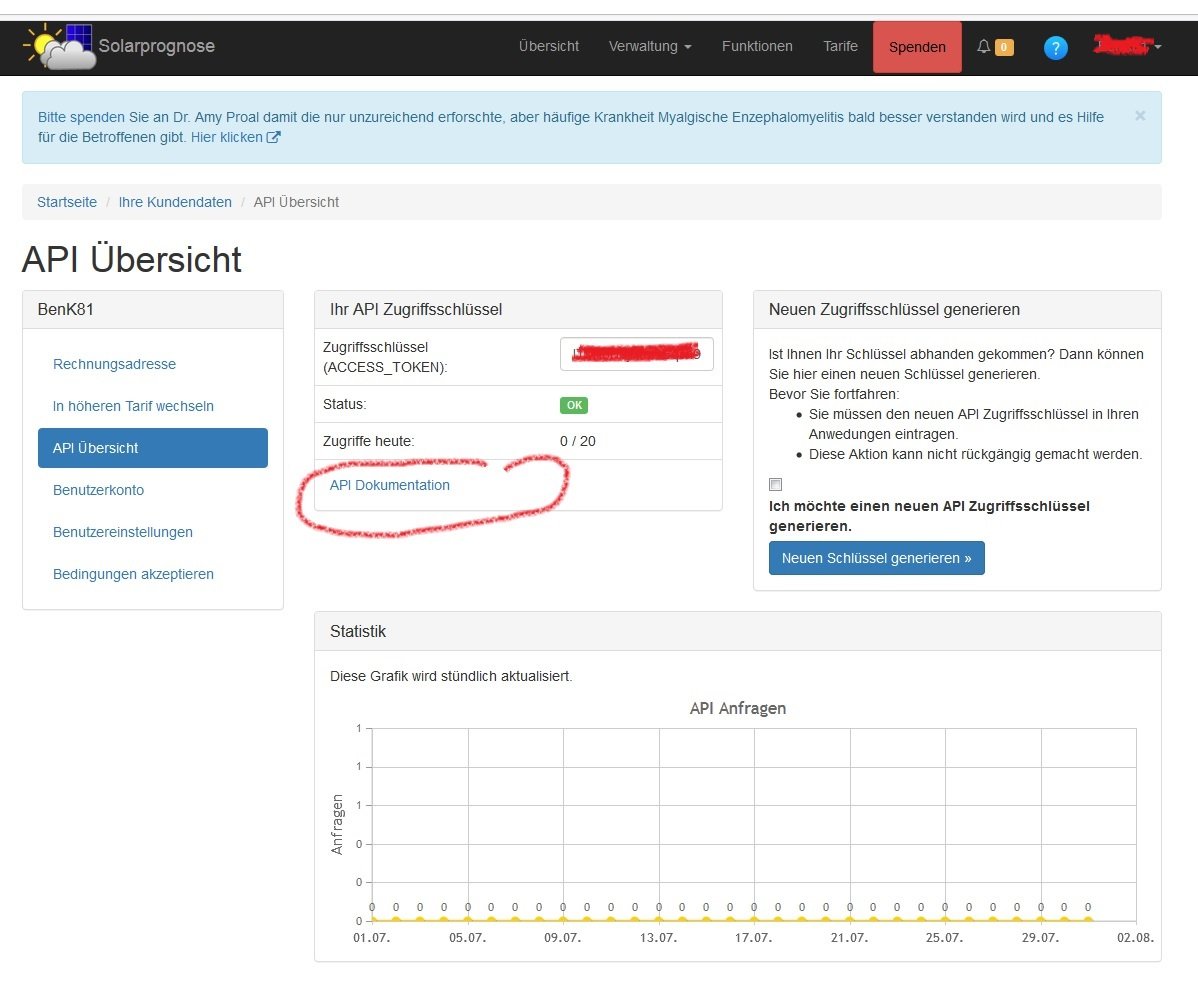This screenshot has height=989, width=1198.
Task: Open the Übersicht menu item
Action: [549, 46]
